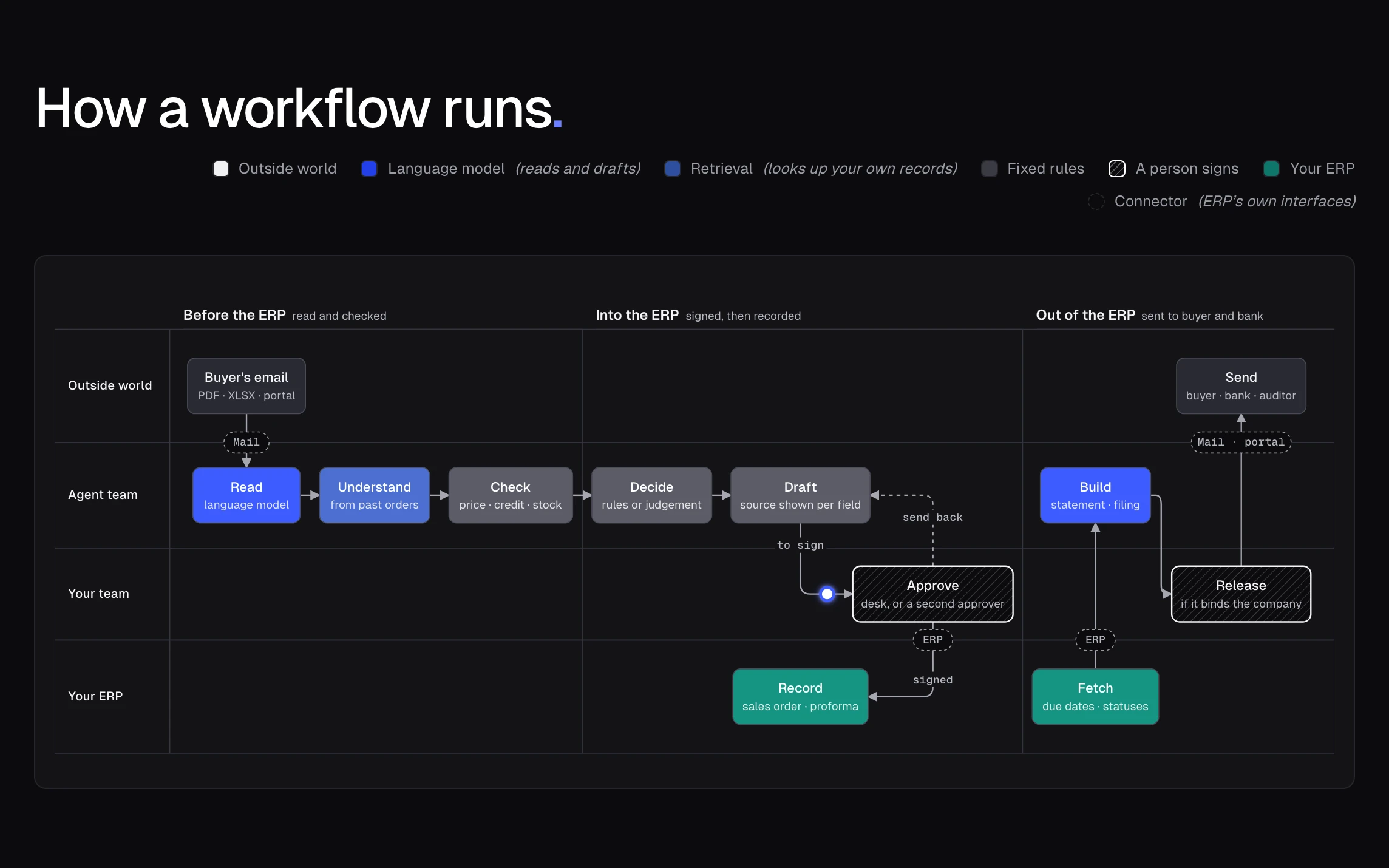Click the 'signed' edge label
1389x868 pixels.
click(x=933, y=680)
